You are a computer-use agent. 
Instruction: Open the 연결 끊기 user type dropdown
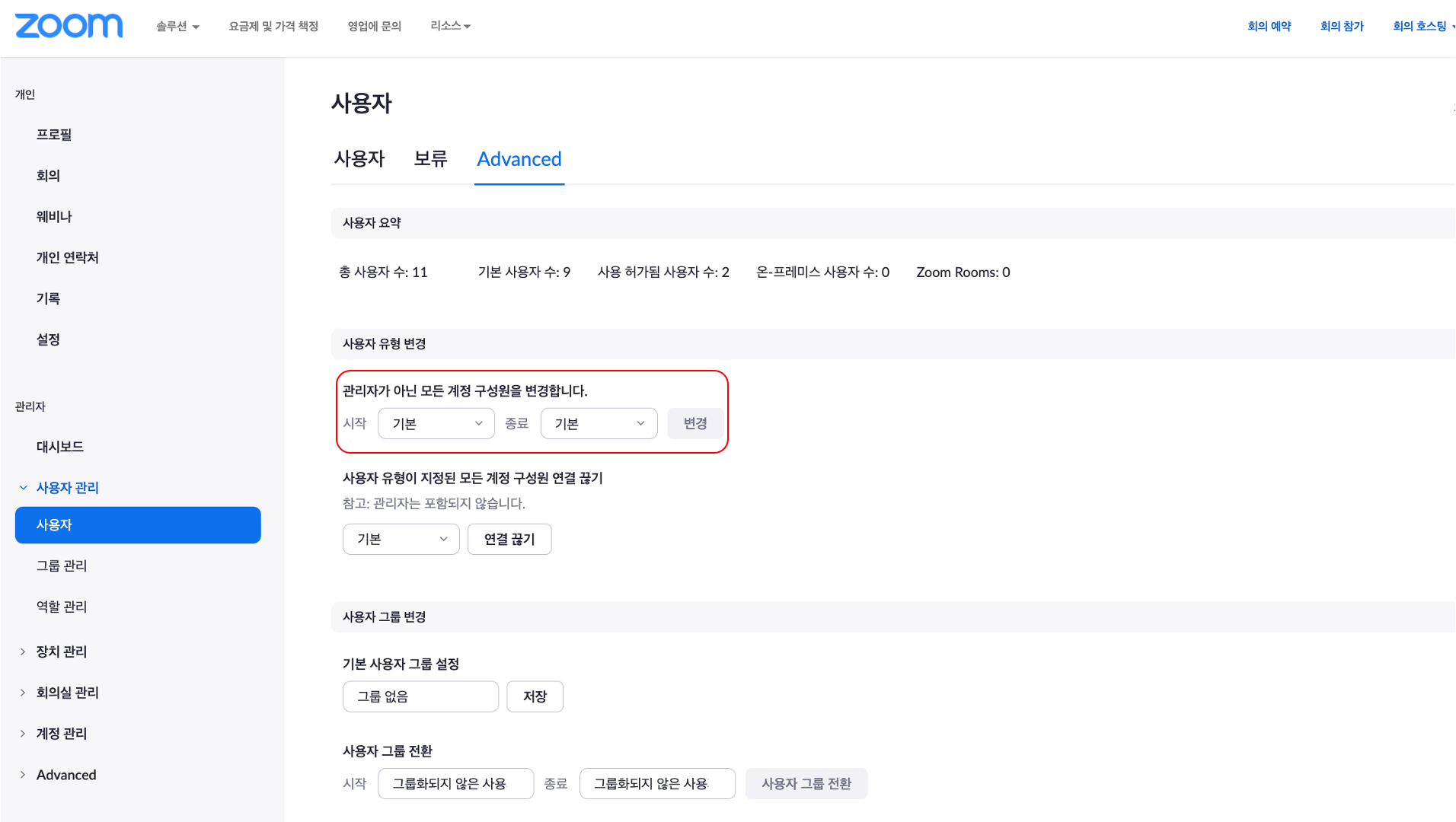click(x=401, y=540)
